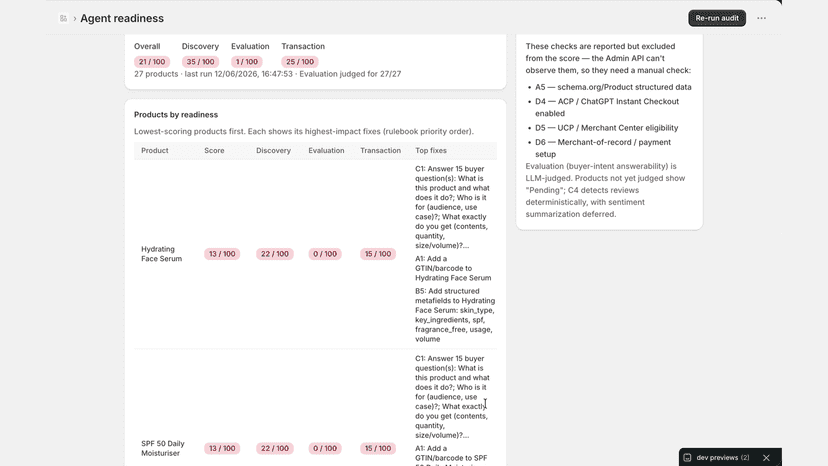Screen dimensions: 828x466
Task: Click the dev previews (2) label
Action: click(722, 458)
